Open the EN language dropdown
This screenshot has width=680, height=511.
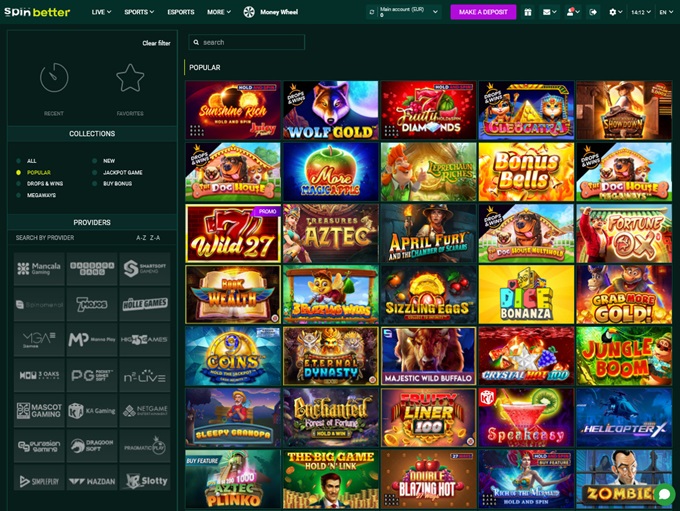666,12
